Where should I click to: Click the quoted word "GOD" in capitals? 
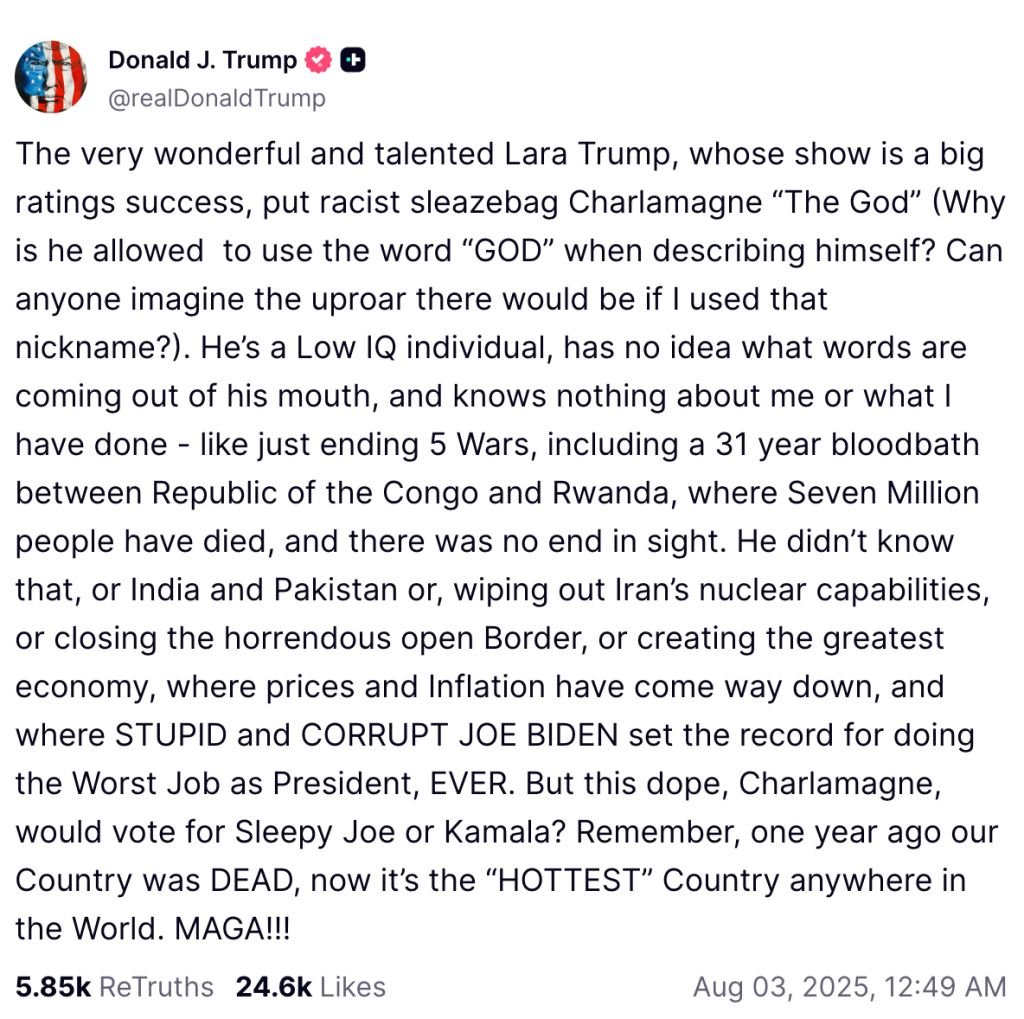tap(508, 251)
